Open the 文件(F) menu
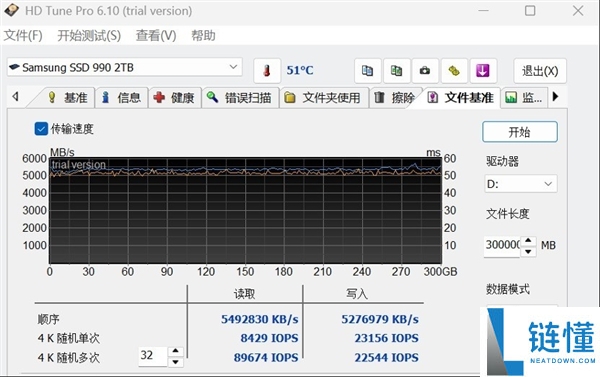 pyautogui.click(x=23, y=36)
